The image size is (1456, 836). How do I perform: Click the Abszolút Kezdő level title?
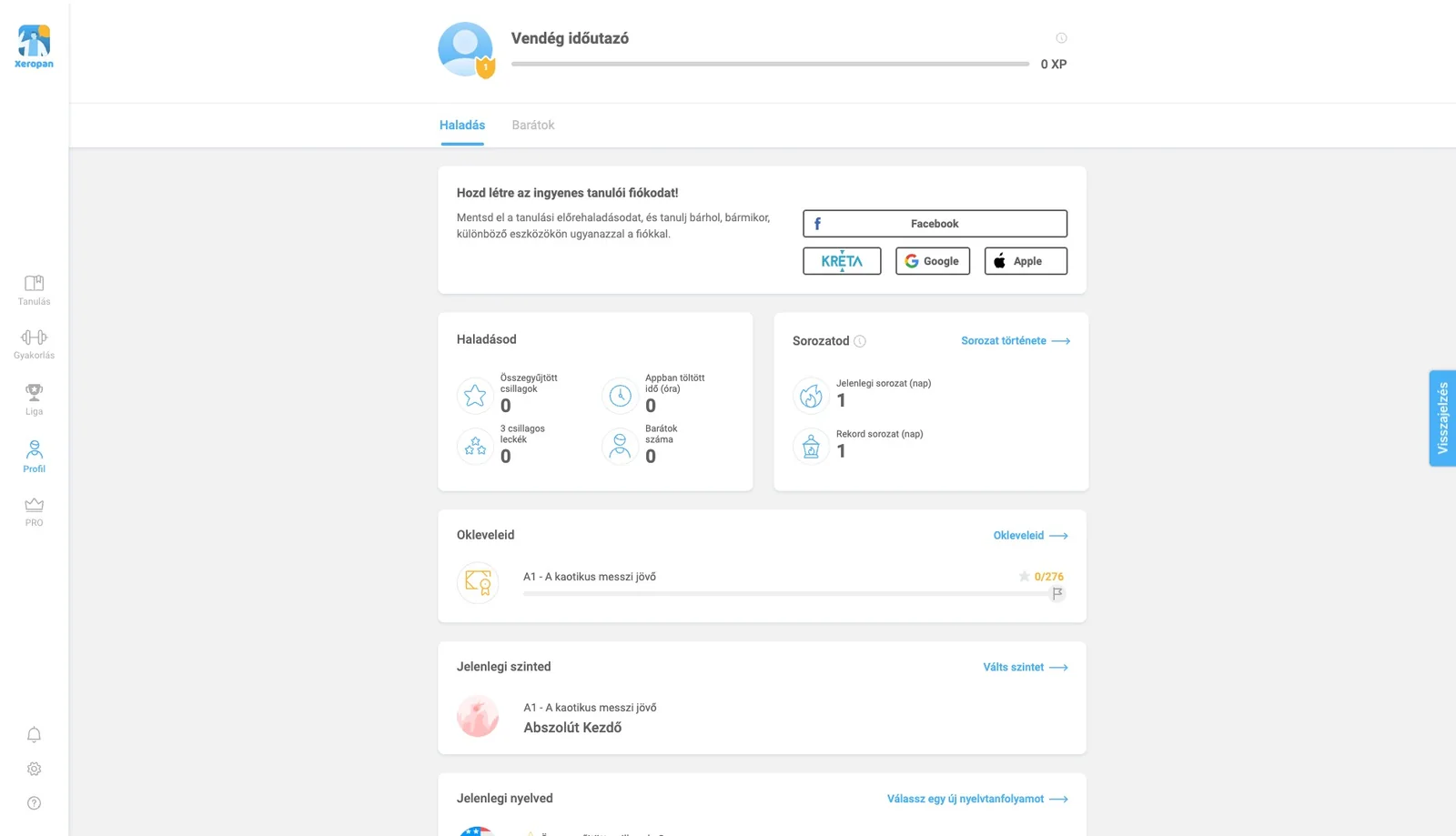click(x=572, y=728)
